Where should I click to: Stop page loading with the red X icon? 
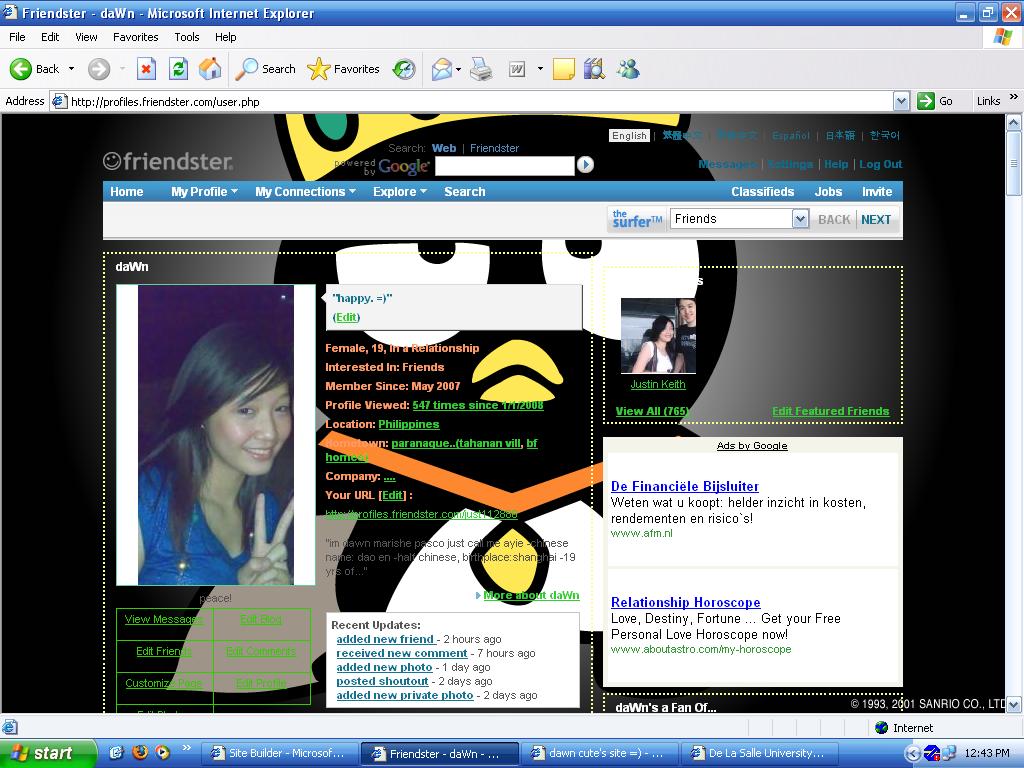[146, 69]
